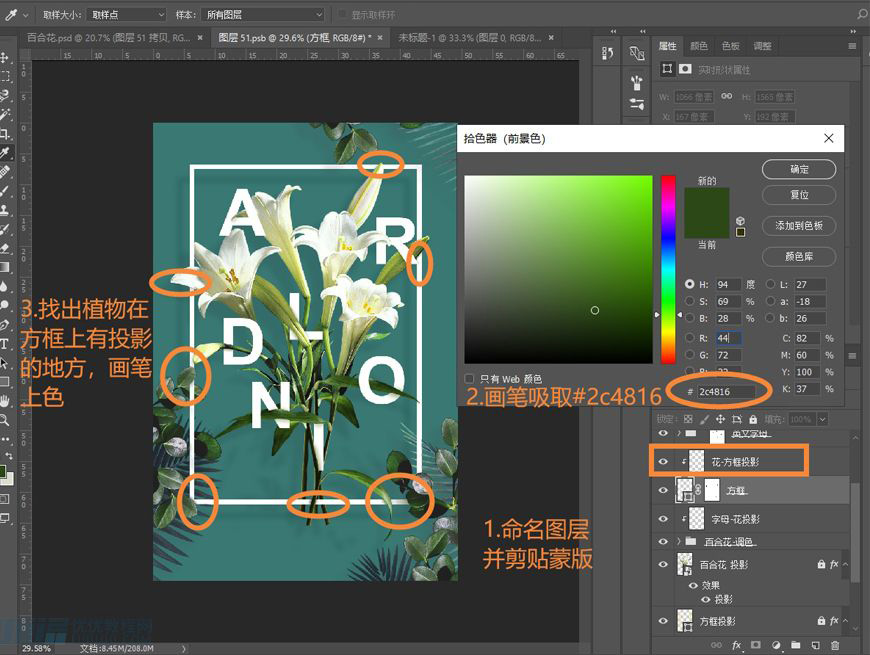Screen dimensions: 870x655
Task: Click the Add layer mask icon
Action: coord(753,646)
